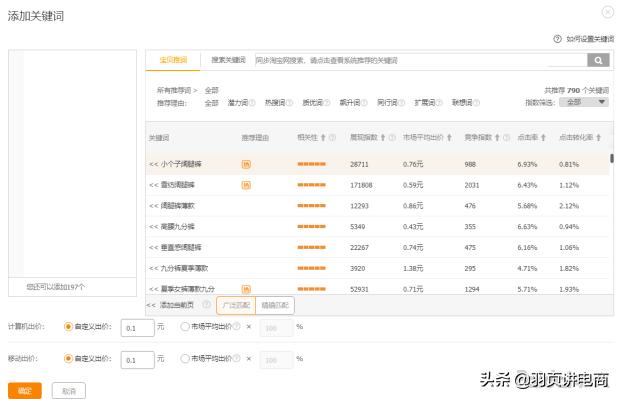Add keyword 小个子阔腿裤 via its << arrow

pyautogui.click(x=153, y=164)
